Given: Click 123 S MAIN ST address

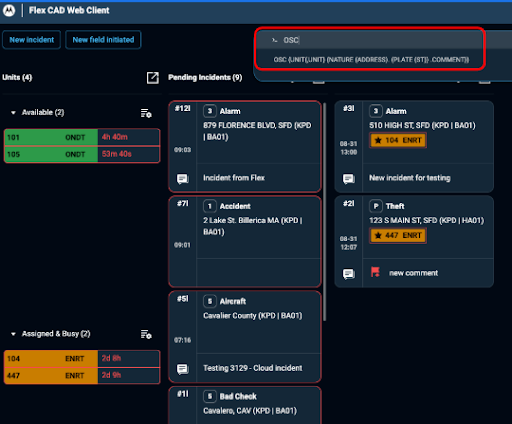Looking at the screenshot, I should (x=426, y=220).
